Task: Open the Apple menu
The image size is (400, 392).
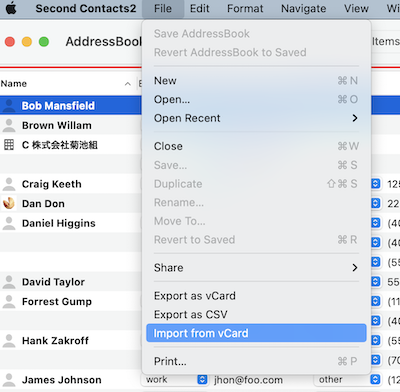Action: click(x=11, y=8)
